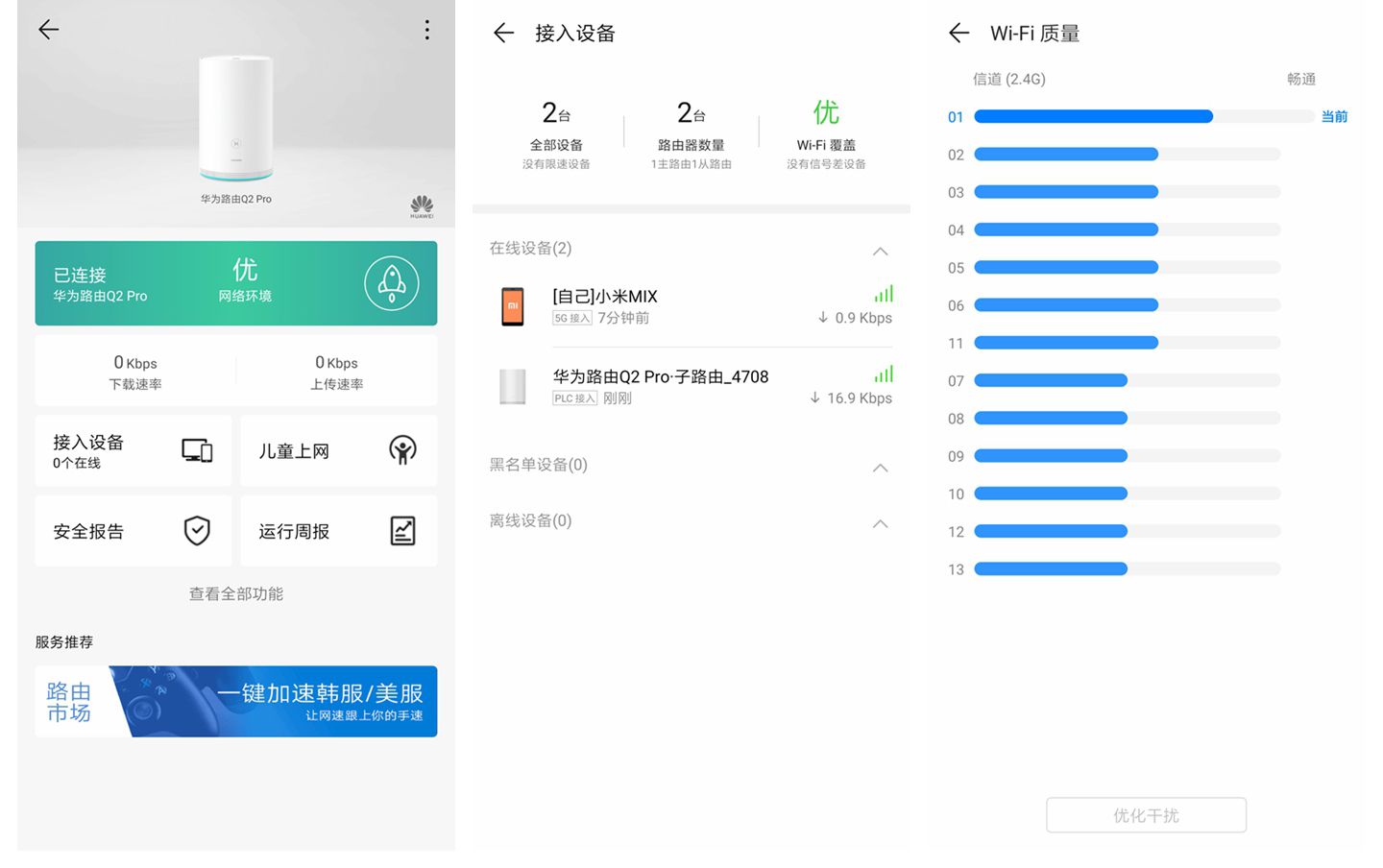Click the 优化干扰 optimize interference button
Screen dimensions: 1383x868
pos(1146,815)
